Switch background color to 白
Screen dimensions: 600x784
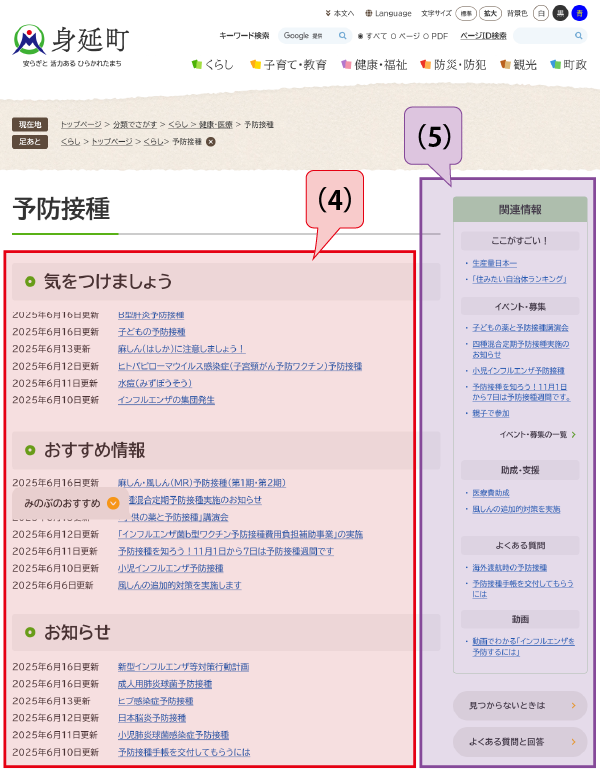click(541, 14)
